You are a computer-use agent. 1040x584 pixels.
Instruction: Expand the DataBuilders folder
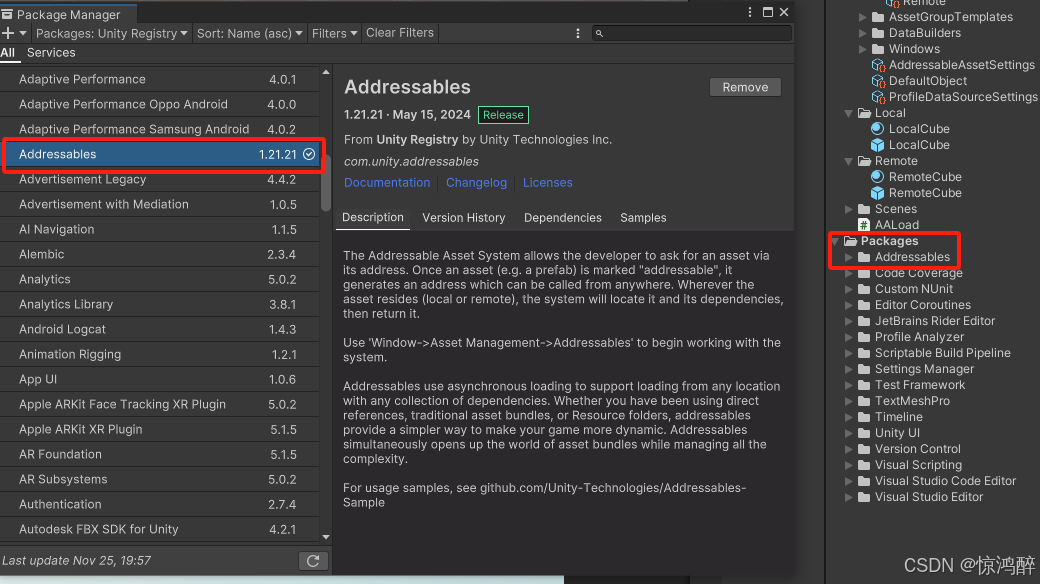point(862,33)
